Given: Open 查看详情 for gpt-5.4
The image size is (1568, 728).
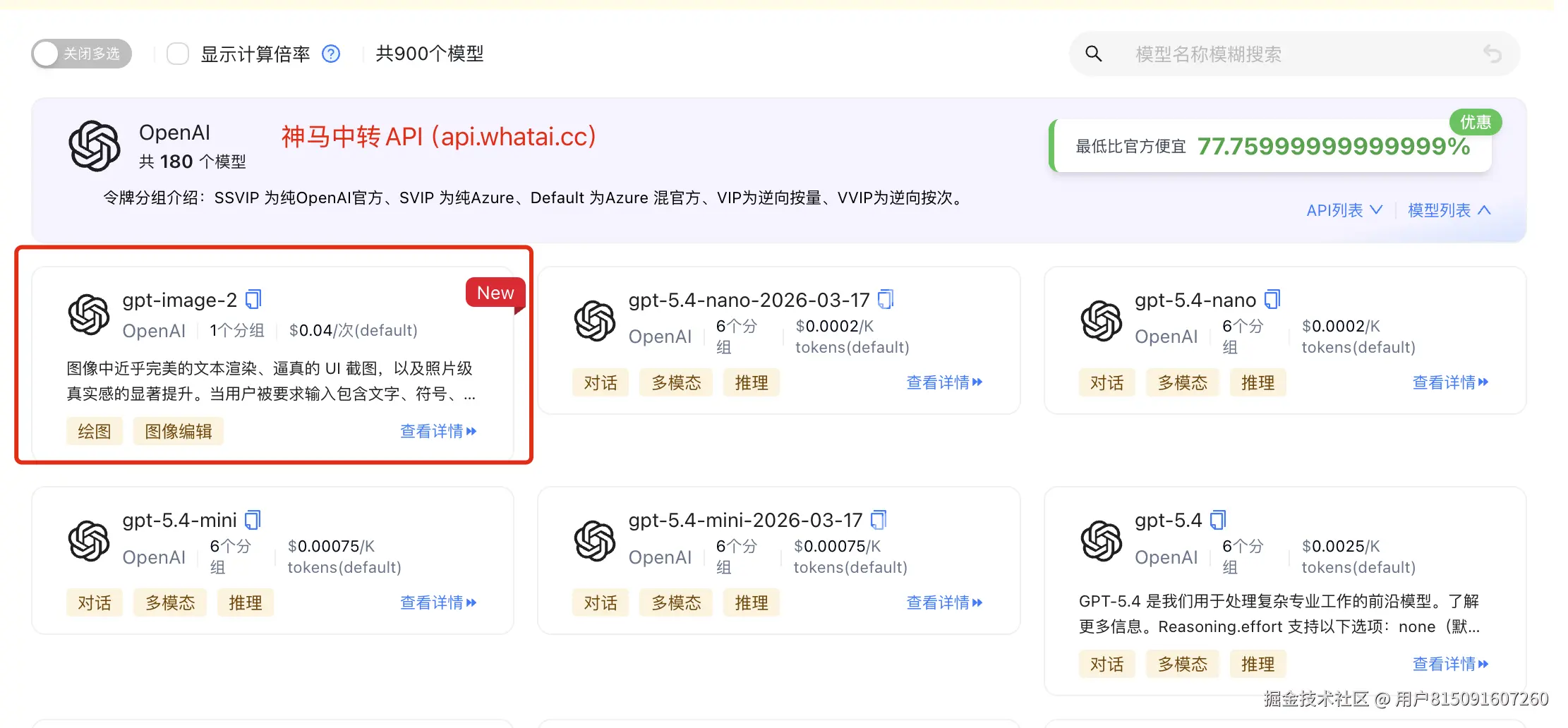Looking at the screenshot, I should (1450, 664).
